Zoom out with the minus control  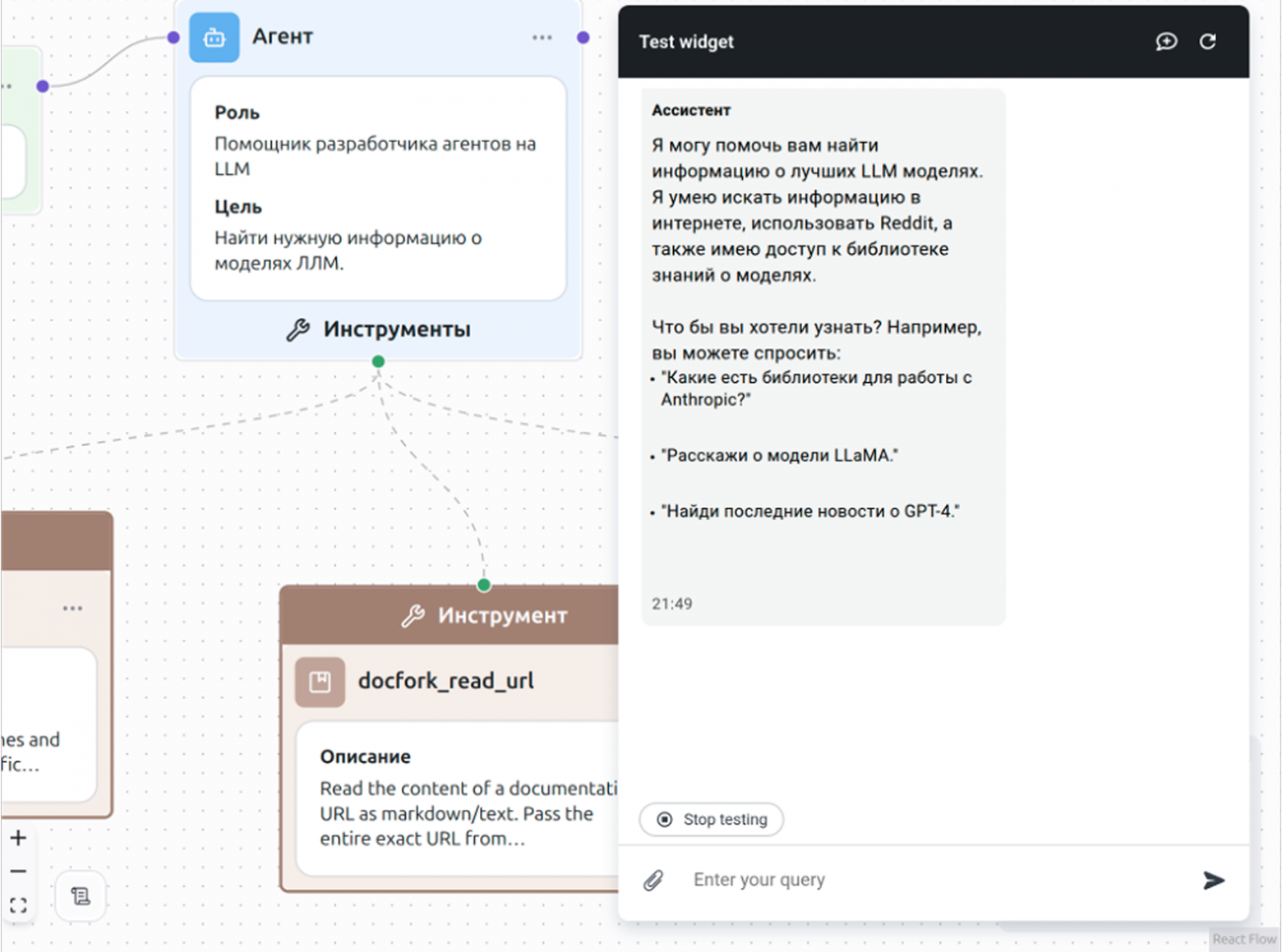coord(18,871)
